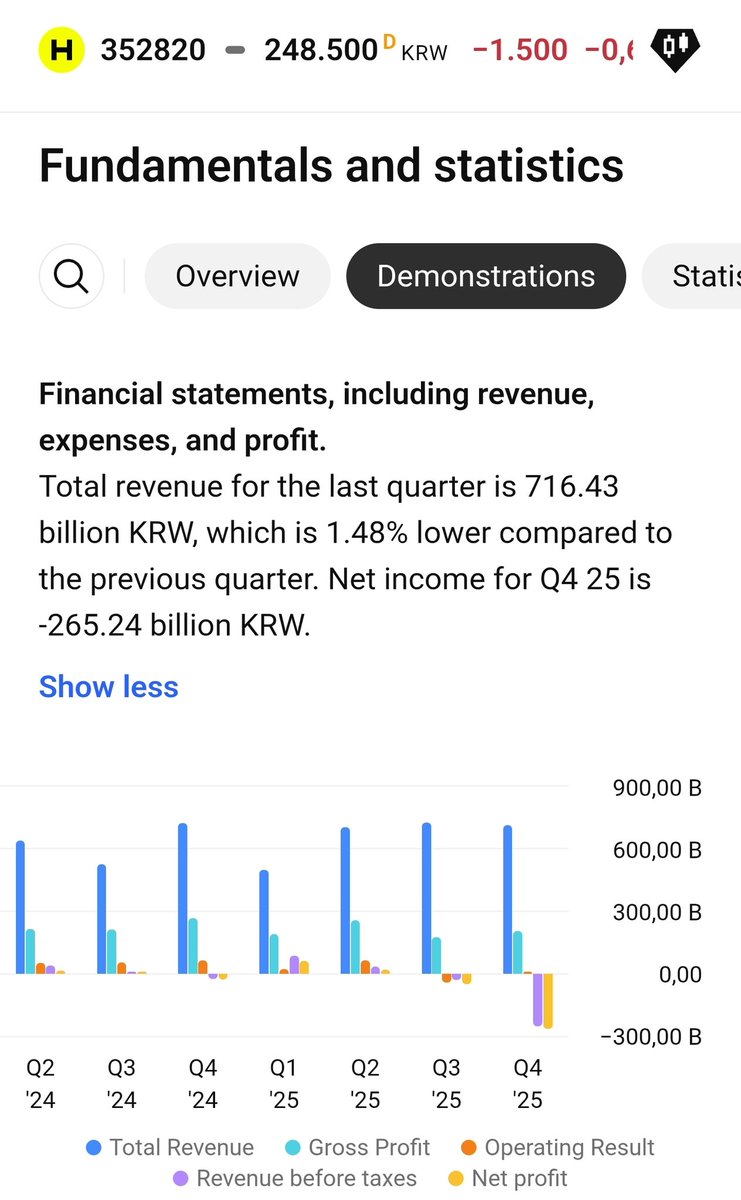741x1200 pixels.
Task: Tap the Q2 '25 Gross Profit bar
Action: coord(355,947)
